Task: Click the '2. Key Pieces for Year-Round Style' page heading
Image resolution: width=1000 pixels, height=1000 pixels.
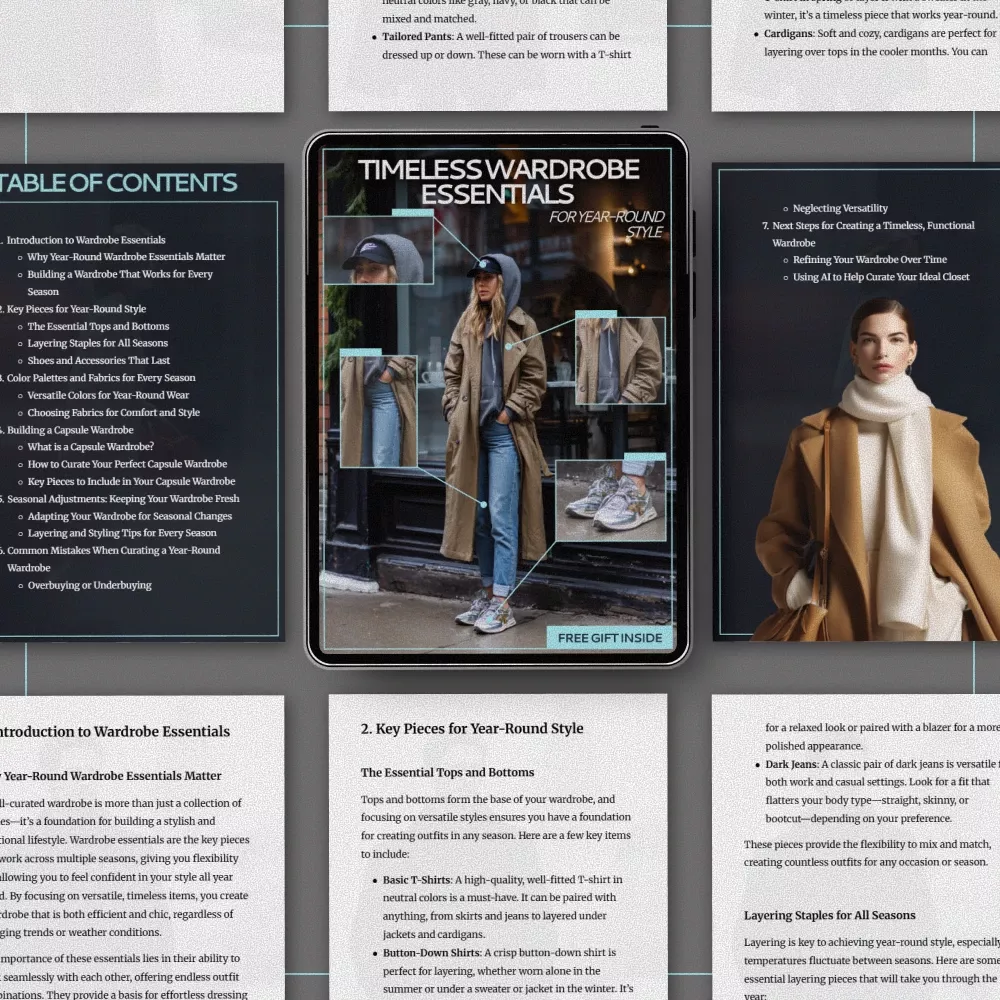Action: 472,729
